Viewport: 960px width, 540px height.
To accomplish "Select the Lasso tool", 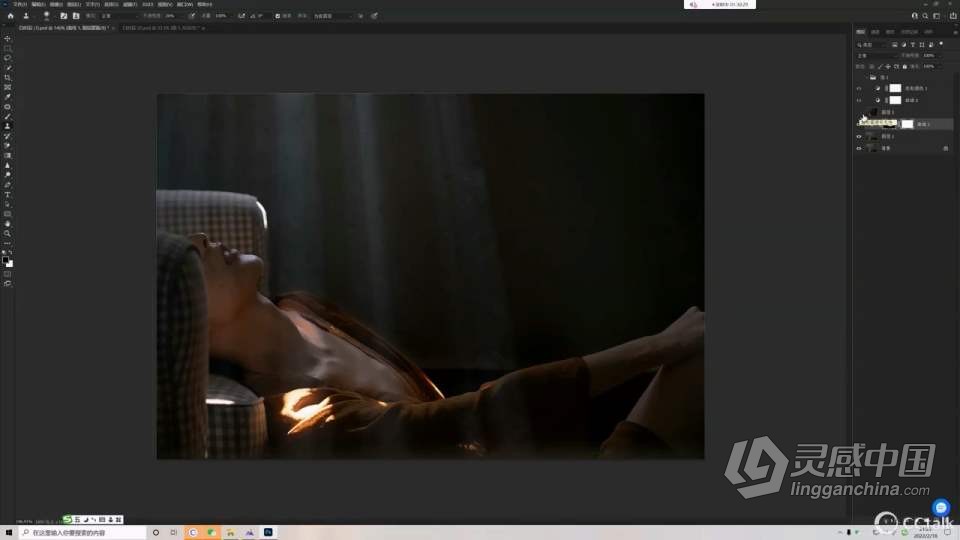I will [7, 58].
